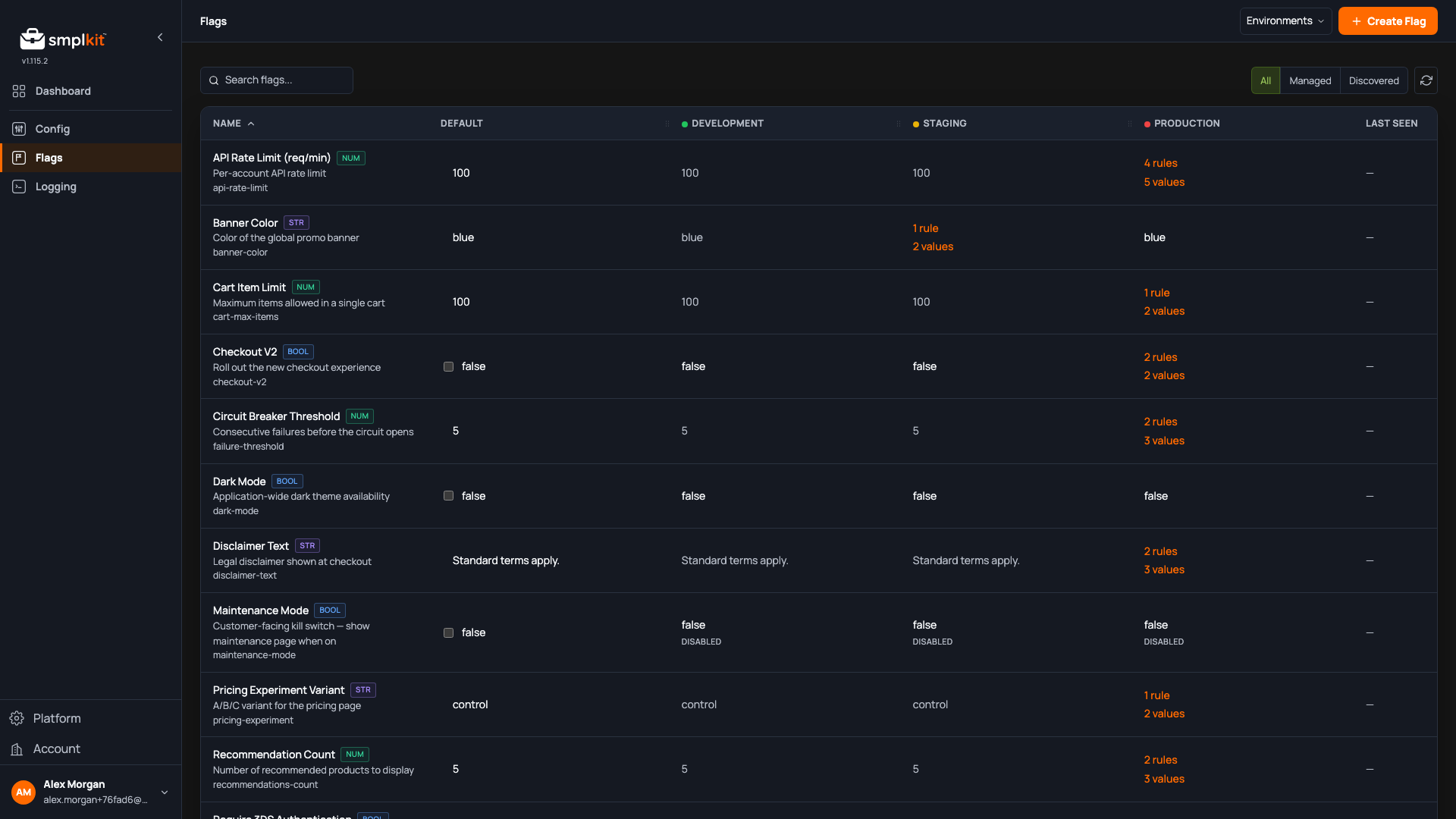1456x819 pixels.
Task: Click the Platform gear icon
Action: tap(17, 718)
